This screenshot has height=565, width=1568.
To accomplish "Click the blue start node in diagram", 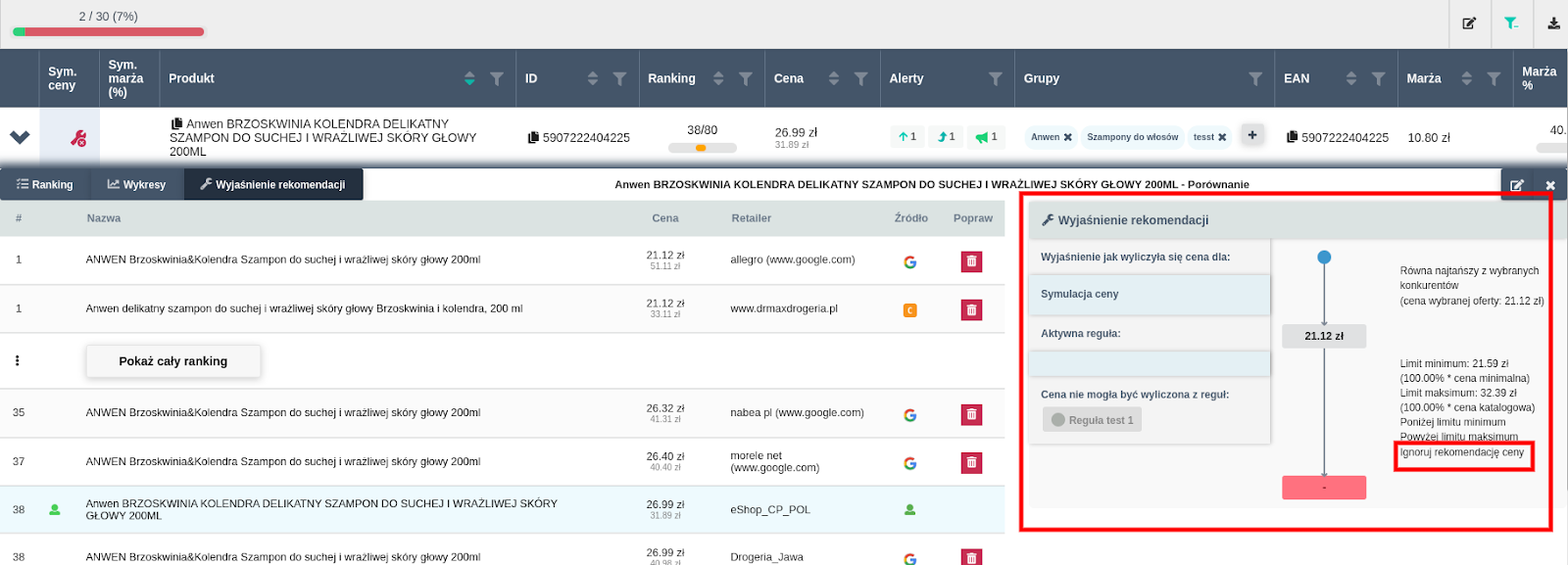I will click(1324, 258).
